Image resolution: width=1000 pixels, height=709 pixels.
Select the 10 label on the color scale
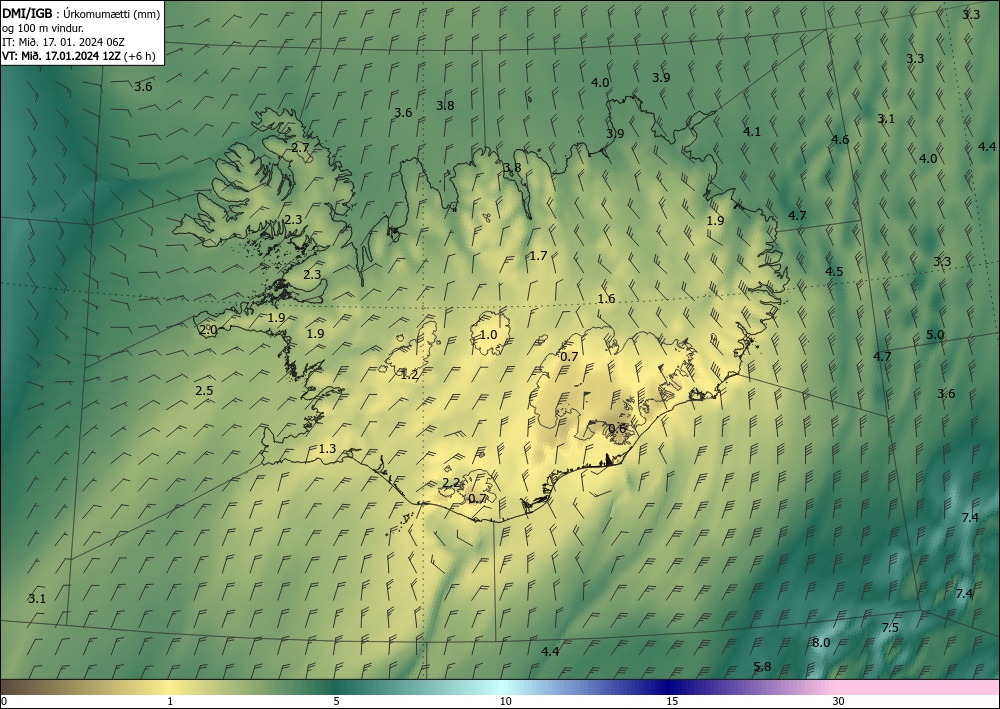coord(505,701)
